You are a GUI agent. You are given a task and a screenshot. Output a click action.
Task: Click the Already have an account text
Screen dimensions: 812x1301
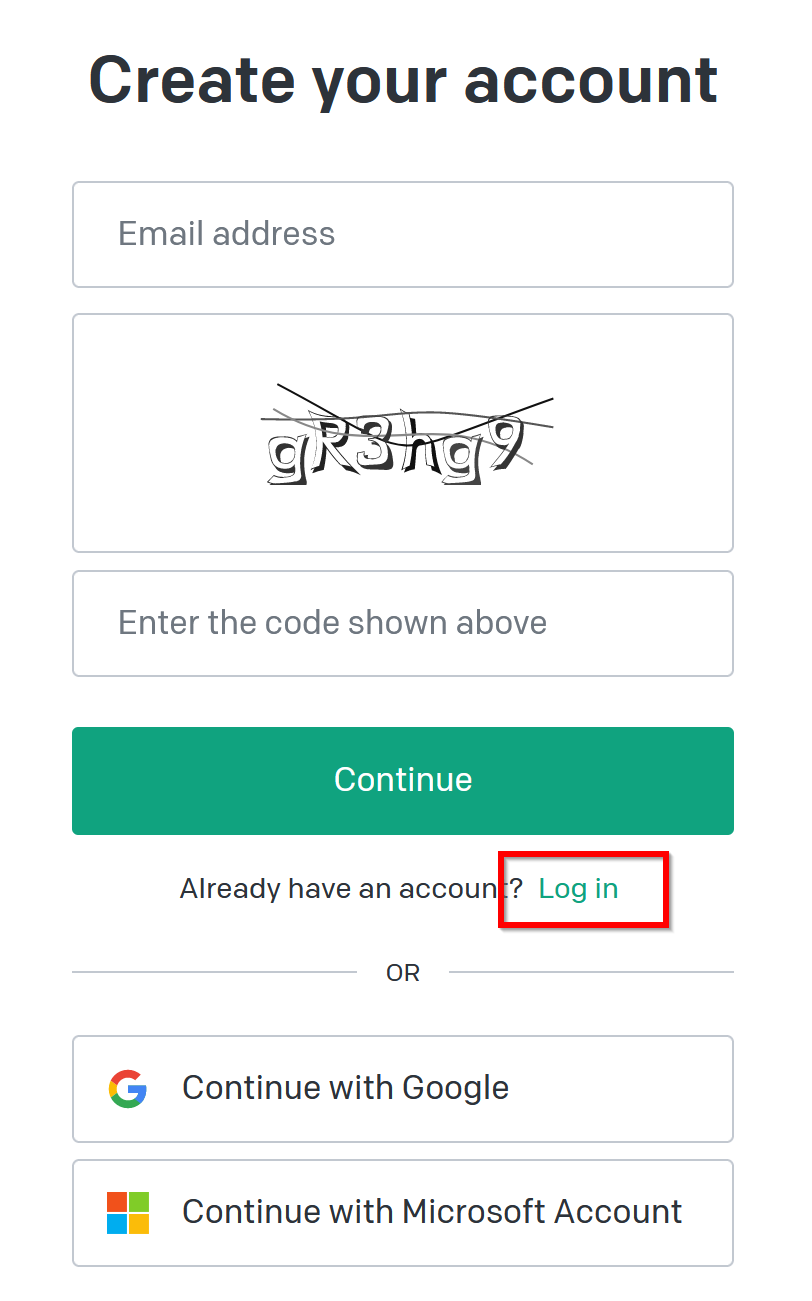click(351, 888)
